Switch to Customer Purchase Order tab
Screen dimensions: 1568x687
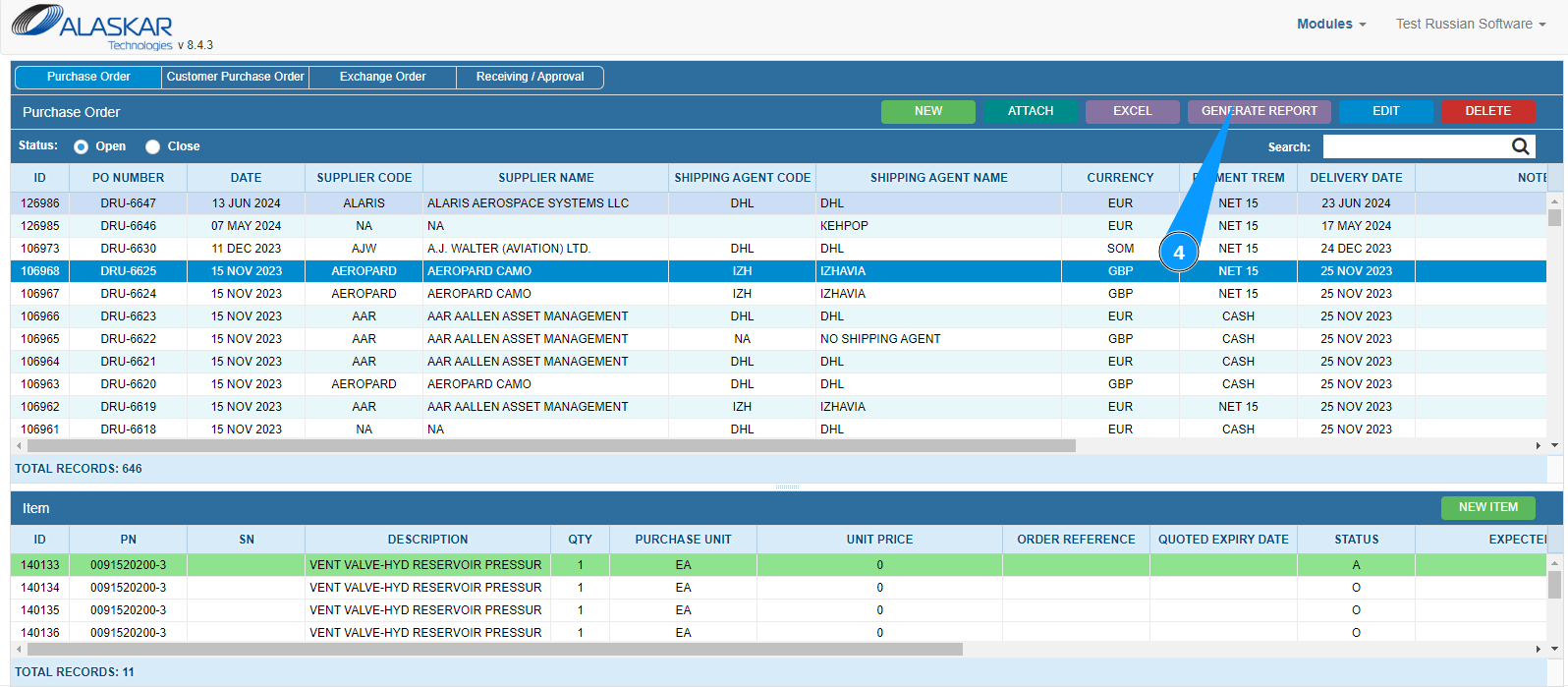coord(235,77)
